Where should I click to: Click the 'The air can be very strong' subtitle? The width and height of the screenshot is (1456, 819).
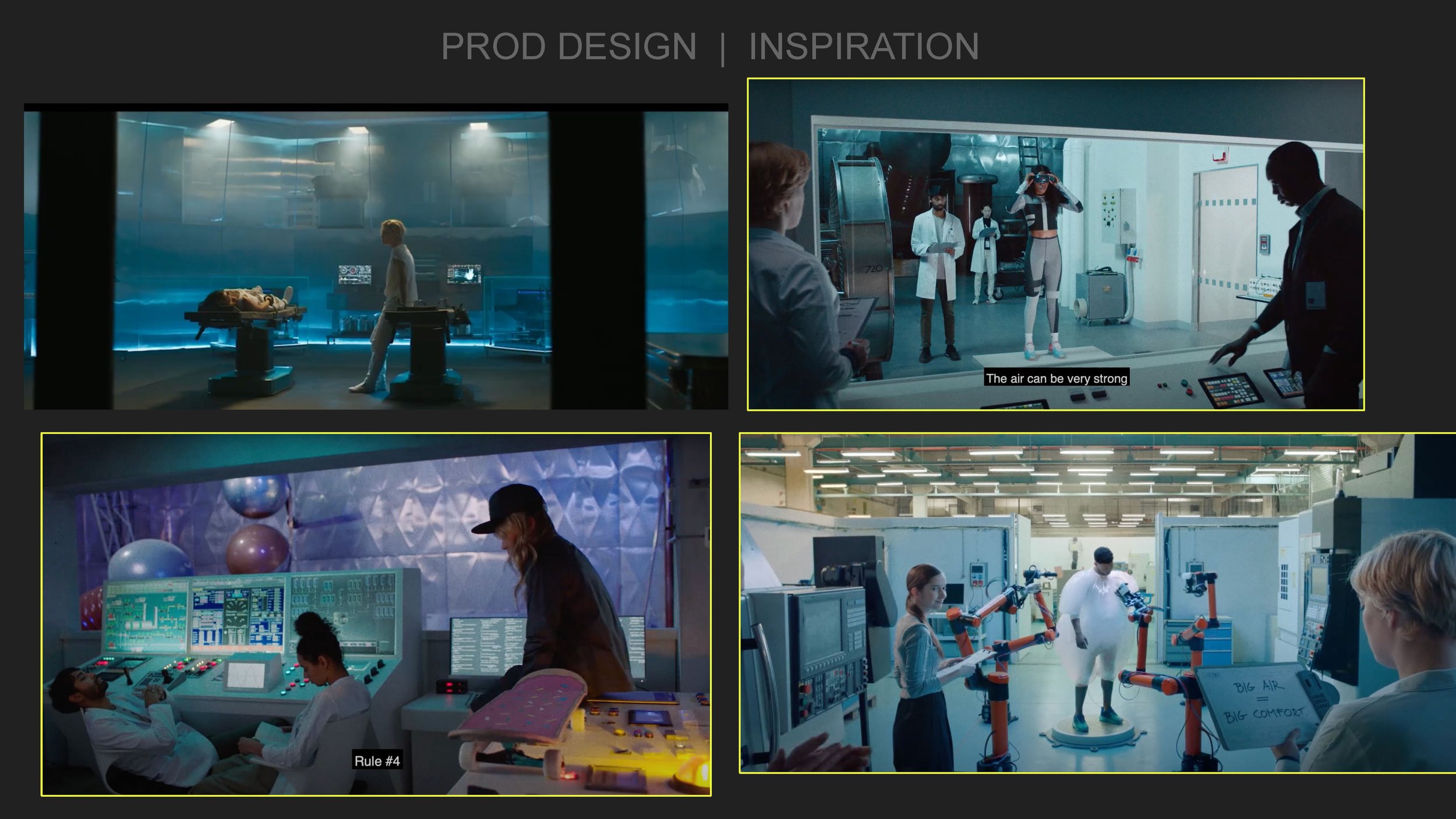click(x=1056, y=378)
